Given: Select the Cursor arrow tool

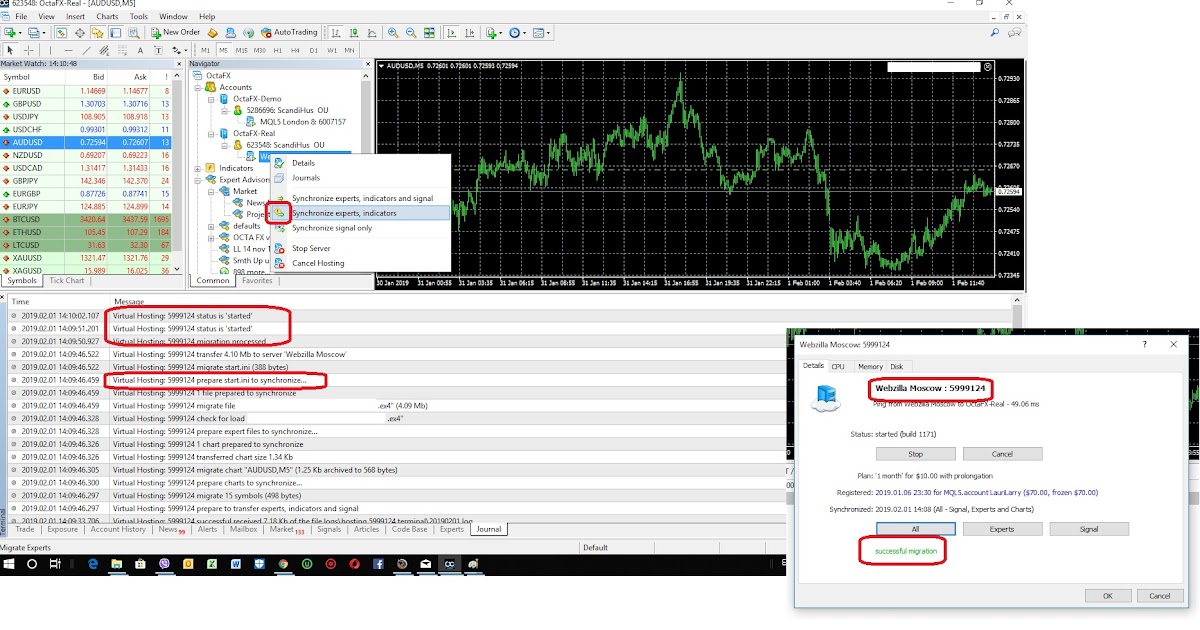Looking at the screenshot, I should tap(11, 50).
